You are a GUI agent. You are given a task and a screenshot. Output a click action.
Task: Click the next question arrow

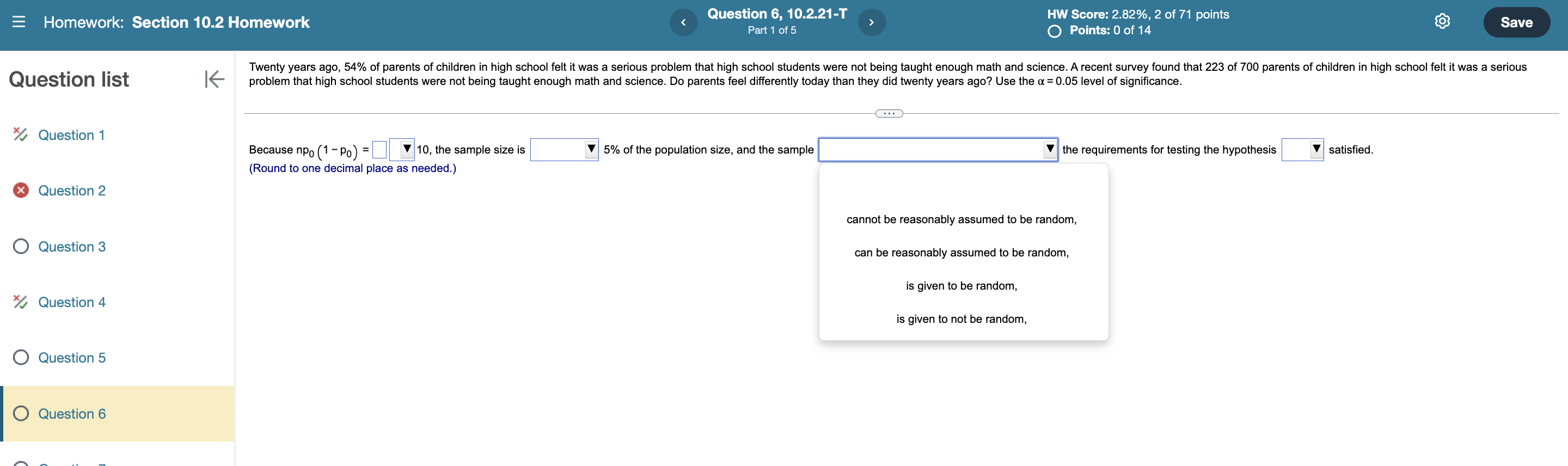coord(872,22)
